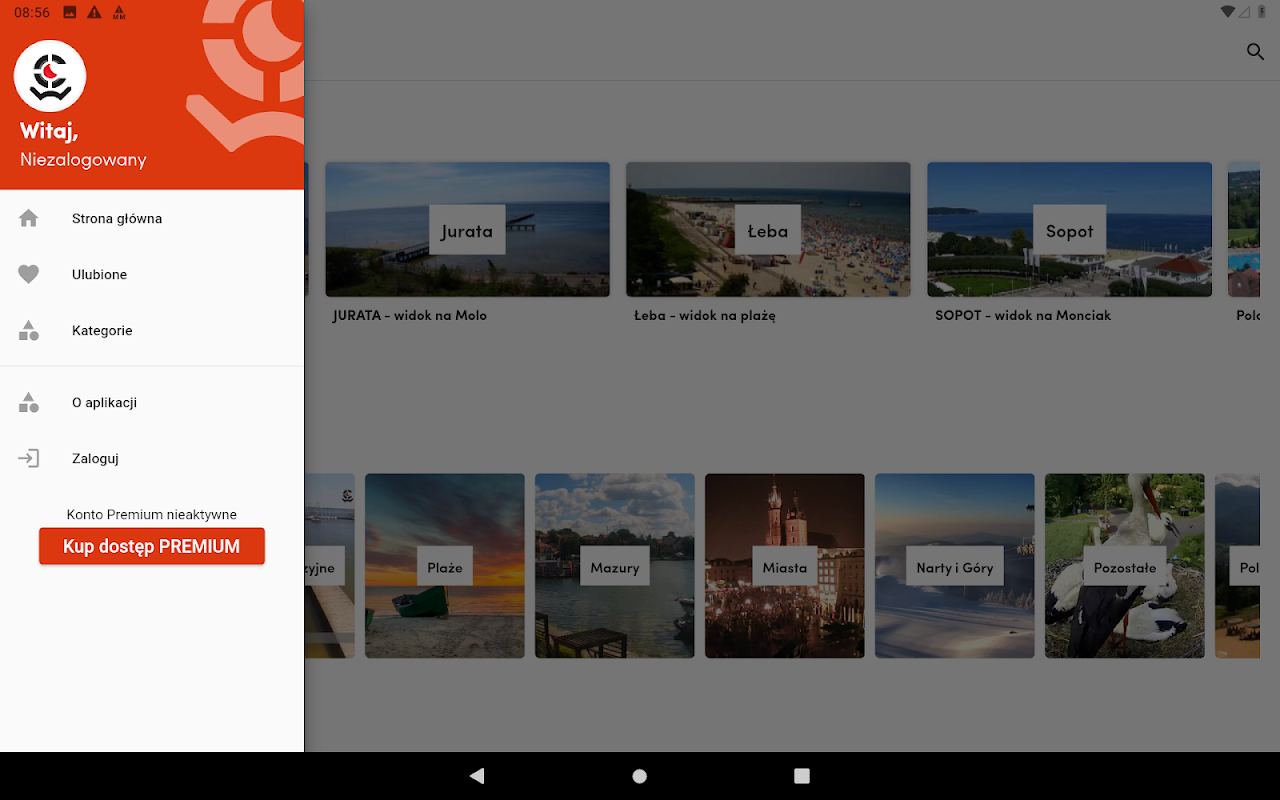Tap the Niezalogowany user label
Image resolution: width=1280 pixels, height=800 pixels.
tap(83, 160)
